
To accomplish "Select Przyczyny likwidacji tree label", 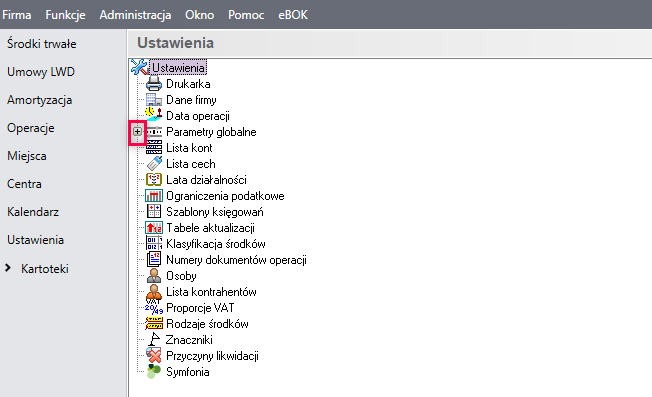I will (212, 356).
